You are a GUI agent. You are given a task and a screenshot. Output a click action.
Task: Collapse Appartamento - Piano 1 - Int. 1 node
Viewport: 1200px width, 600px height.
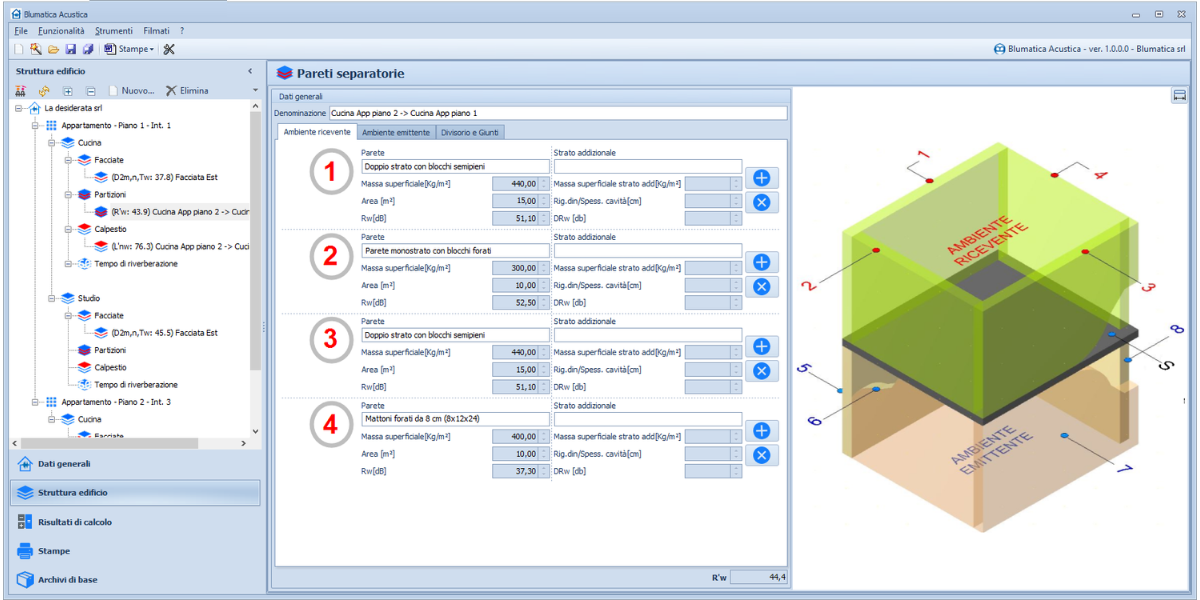tap(37, 126)
